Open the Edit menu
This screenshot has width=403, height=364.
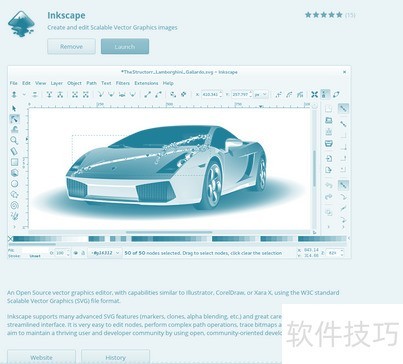(26, 83)
